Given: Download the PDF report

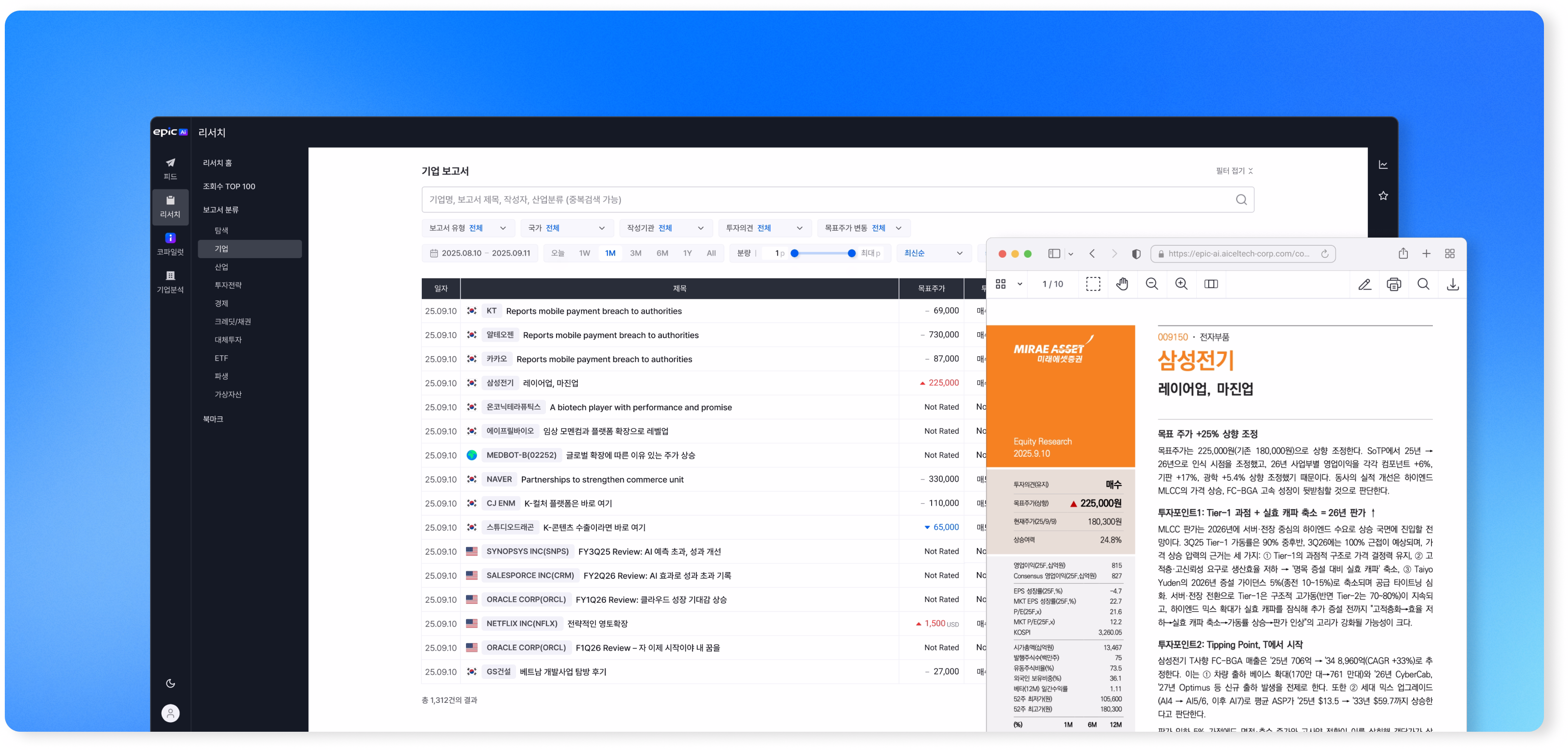Looking at the screenshot, I should click(1453, 284).
